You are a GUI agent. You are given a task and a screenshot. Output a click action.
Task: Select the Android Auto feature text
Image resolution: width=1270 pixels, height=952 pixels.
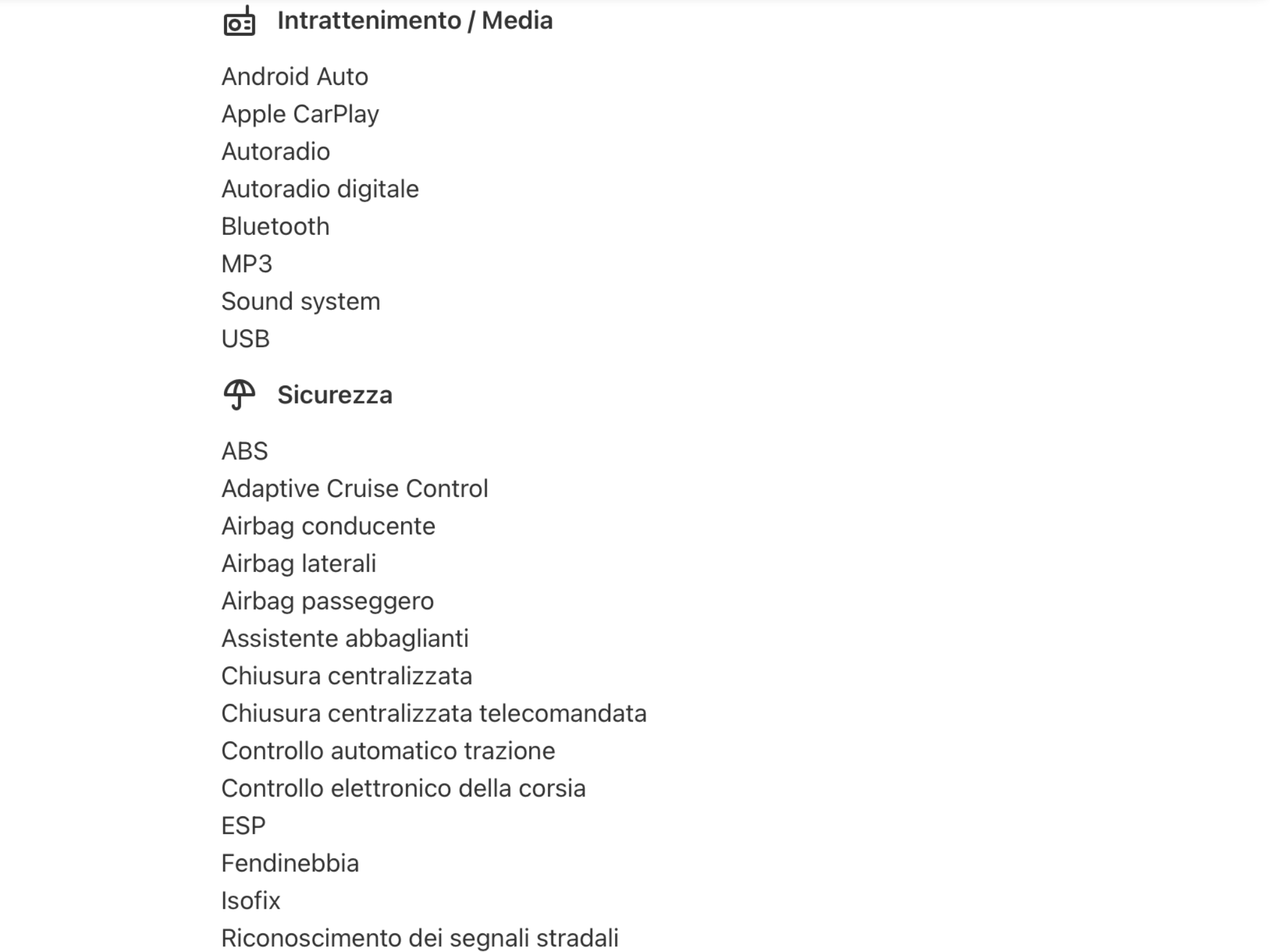[295, 77]
